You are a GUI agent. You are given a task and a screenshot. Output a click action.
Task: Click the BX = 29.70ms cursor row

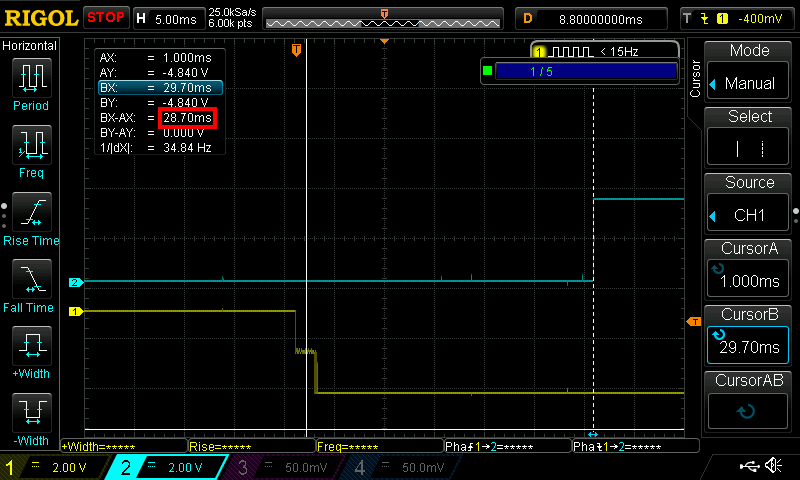tap(160, 88)
